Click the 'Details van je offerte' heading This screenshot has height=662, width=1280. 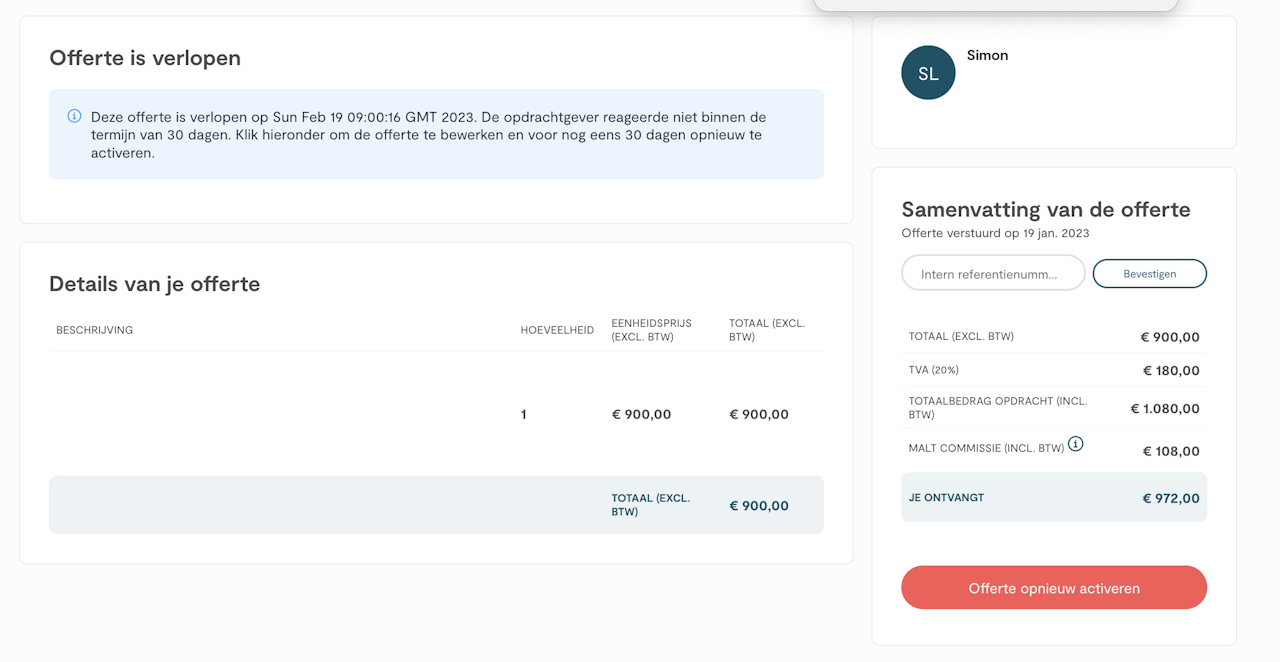154,284
